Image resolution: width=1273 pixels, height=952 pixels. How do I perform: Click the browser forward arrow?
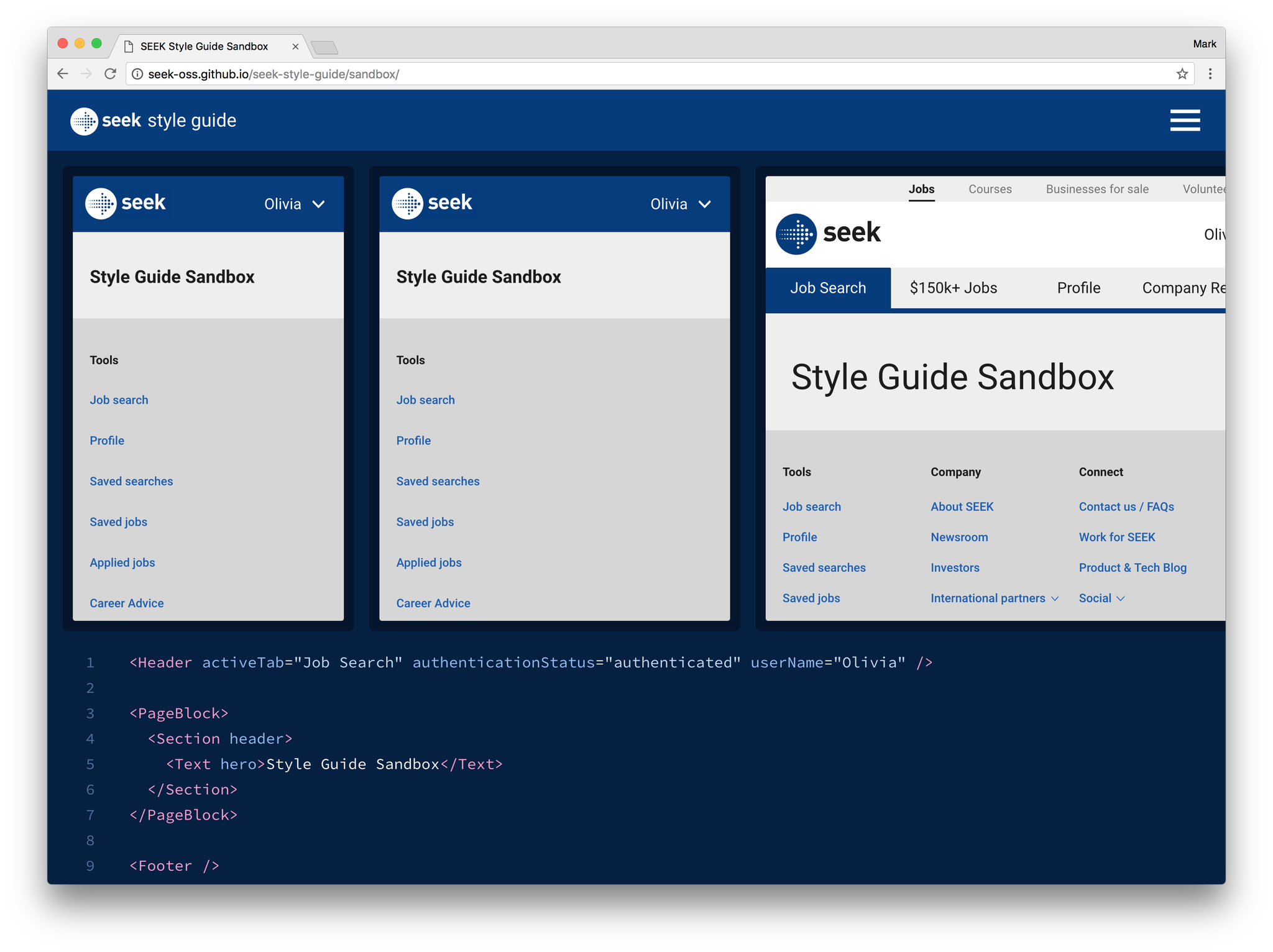(x=86, y=74)
